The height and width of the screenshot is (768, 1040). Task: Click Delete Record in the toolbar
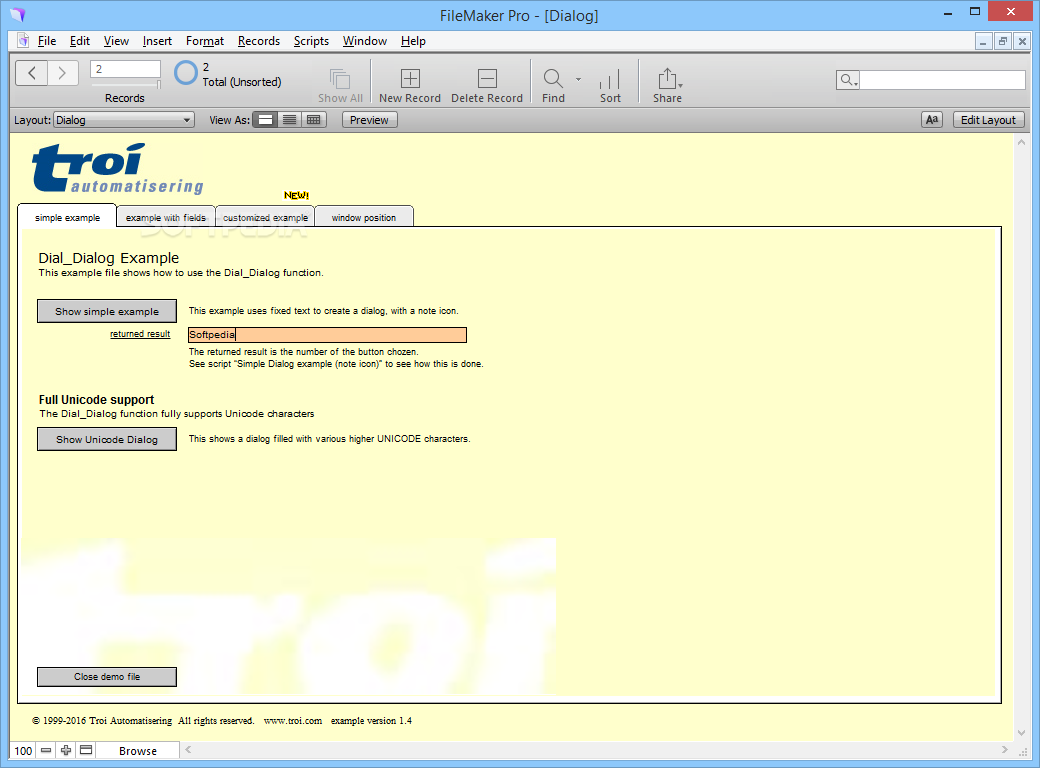[x=487, y=79]
